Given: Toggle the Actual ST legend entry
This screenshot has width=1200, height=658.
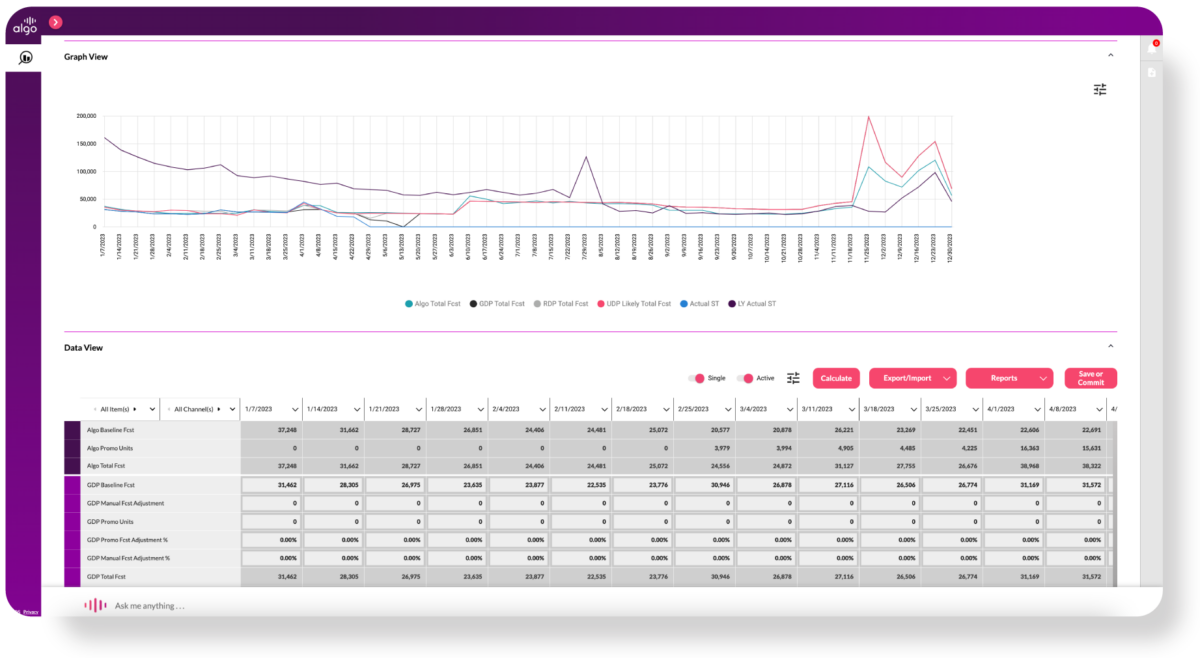Looking at the screenshot, I should click(x=700, y=303).
